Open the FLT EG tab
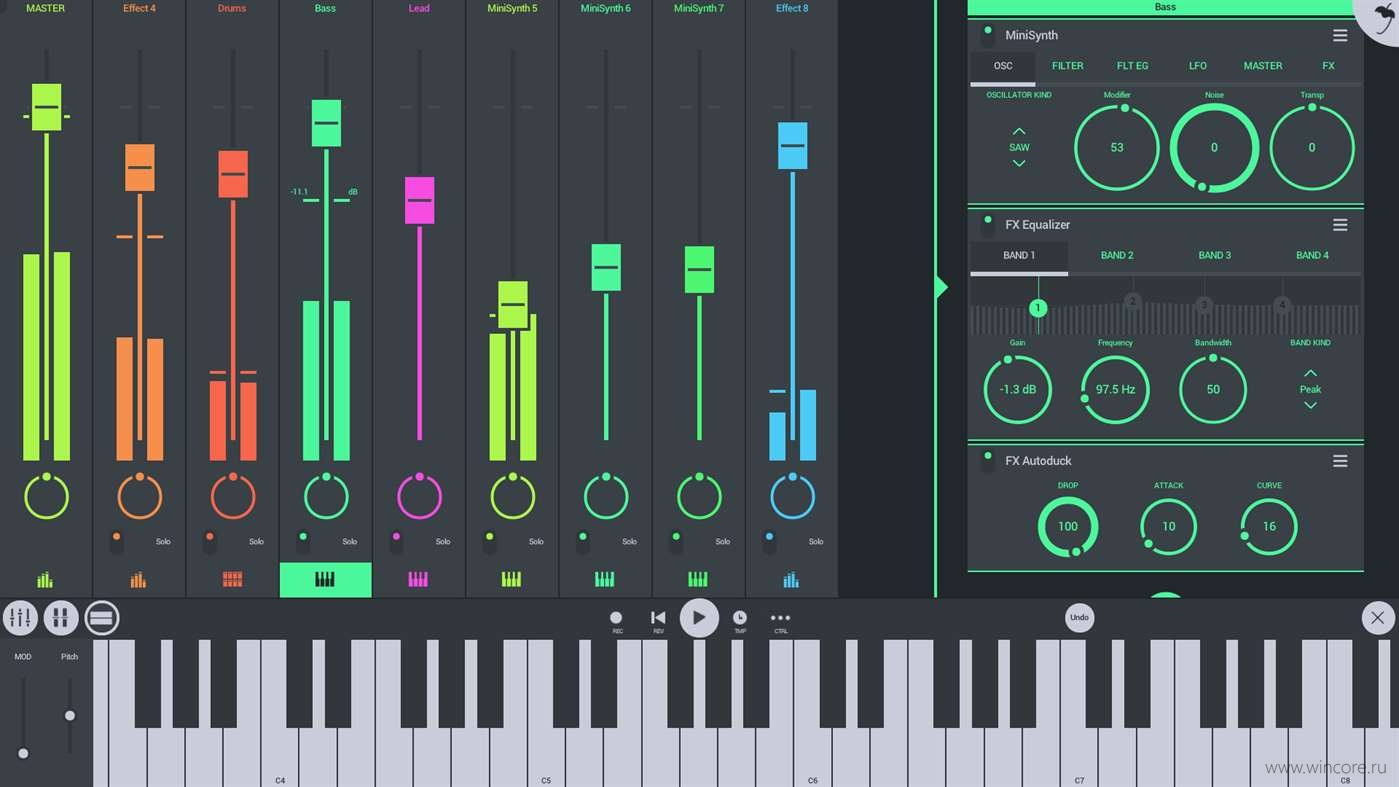The width and height of the screenshot is (1399, 787). pos(1132,66)
